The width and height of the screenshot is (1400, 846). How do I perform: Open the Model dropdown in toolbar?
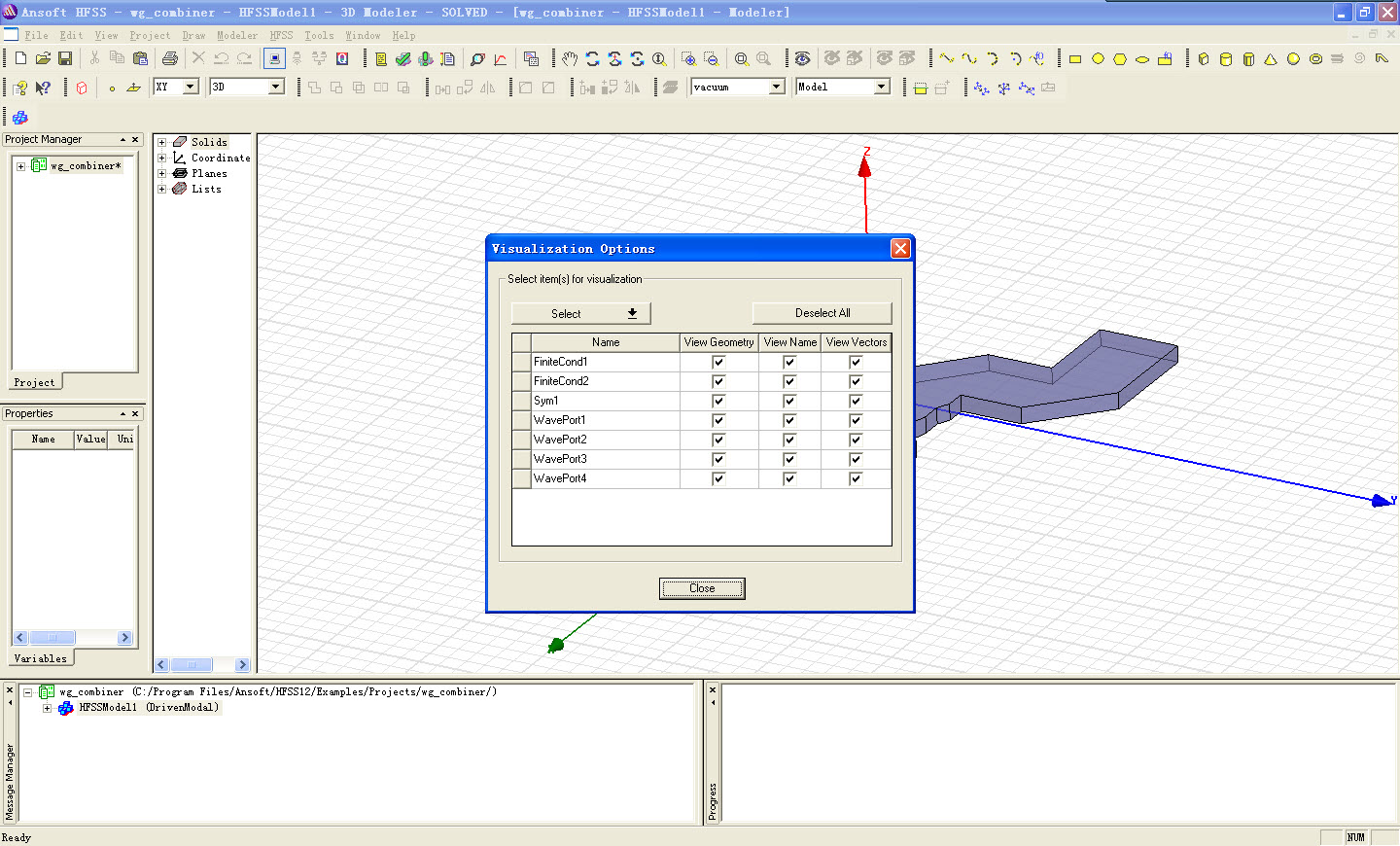tap(882, 87)
